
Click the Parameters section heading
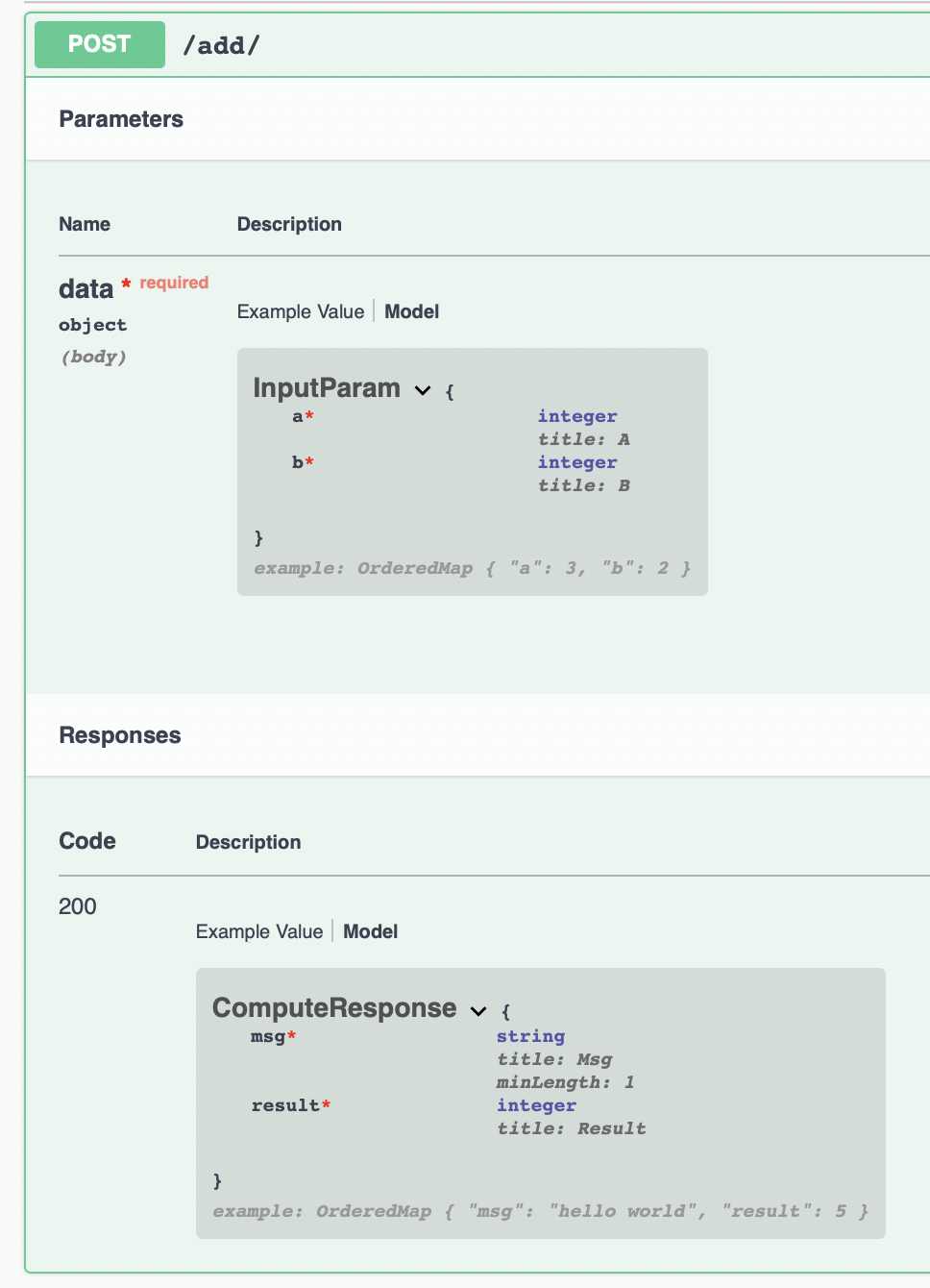pyautogui.click(x=121, y=119)
